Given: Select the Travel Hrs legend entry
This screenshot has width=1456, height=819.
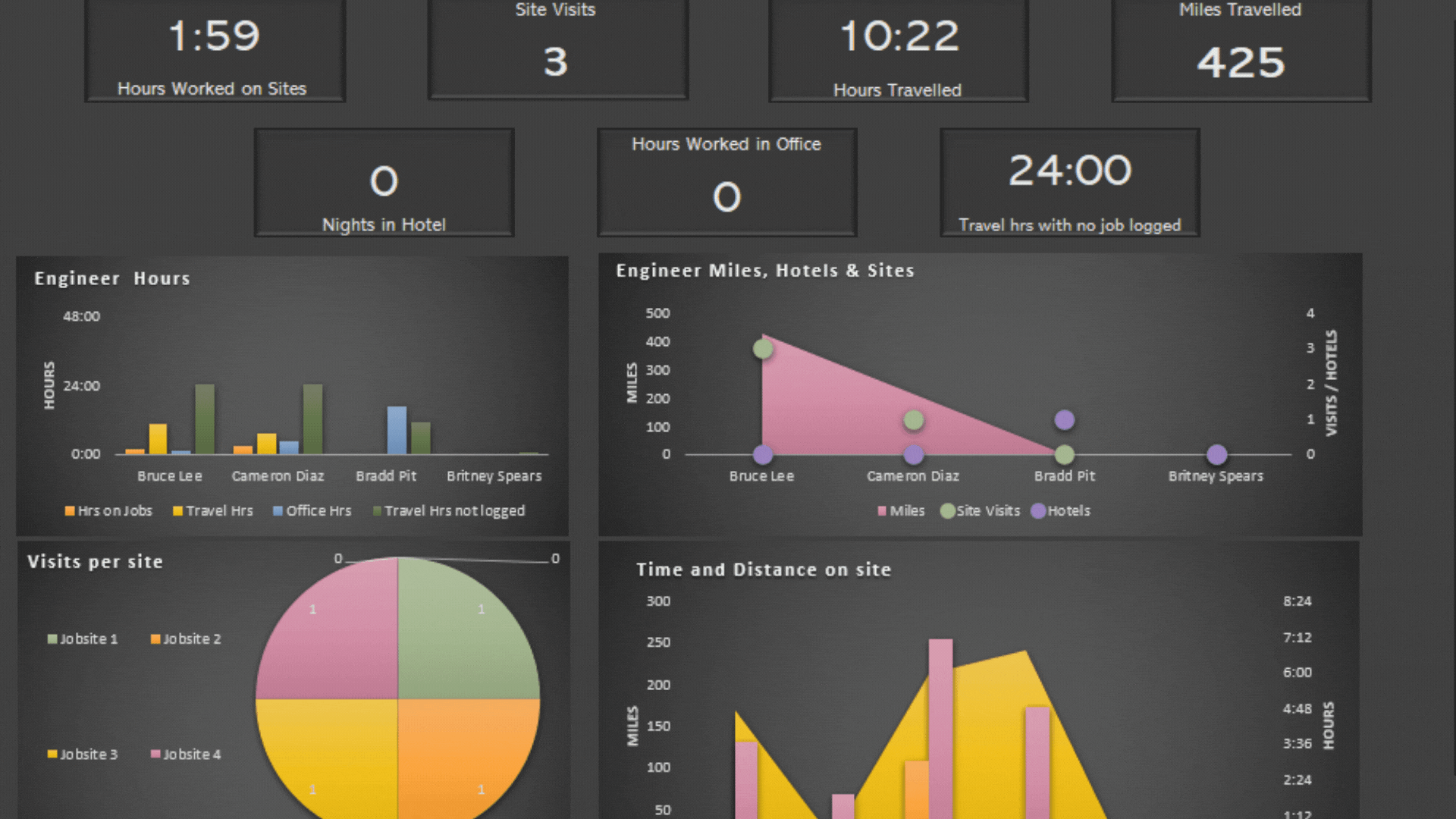Looking at the screenshot, I should pos(213,511).
